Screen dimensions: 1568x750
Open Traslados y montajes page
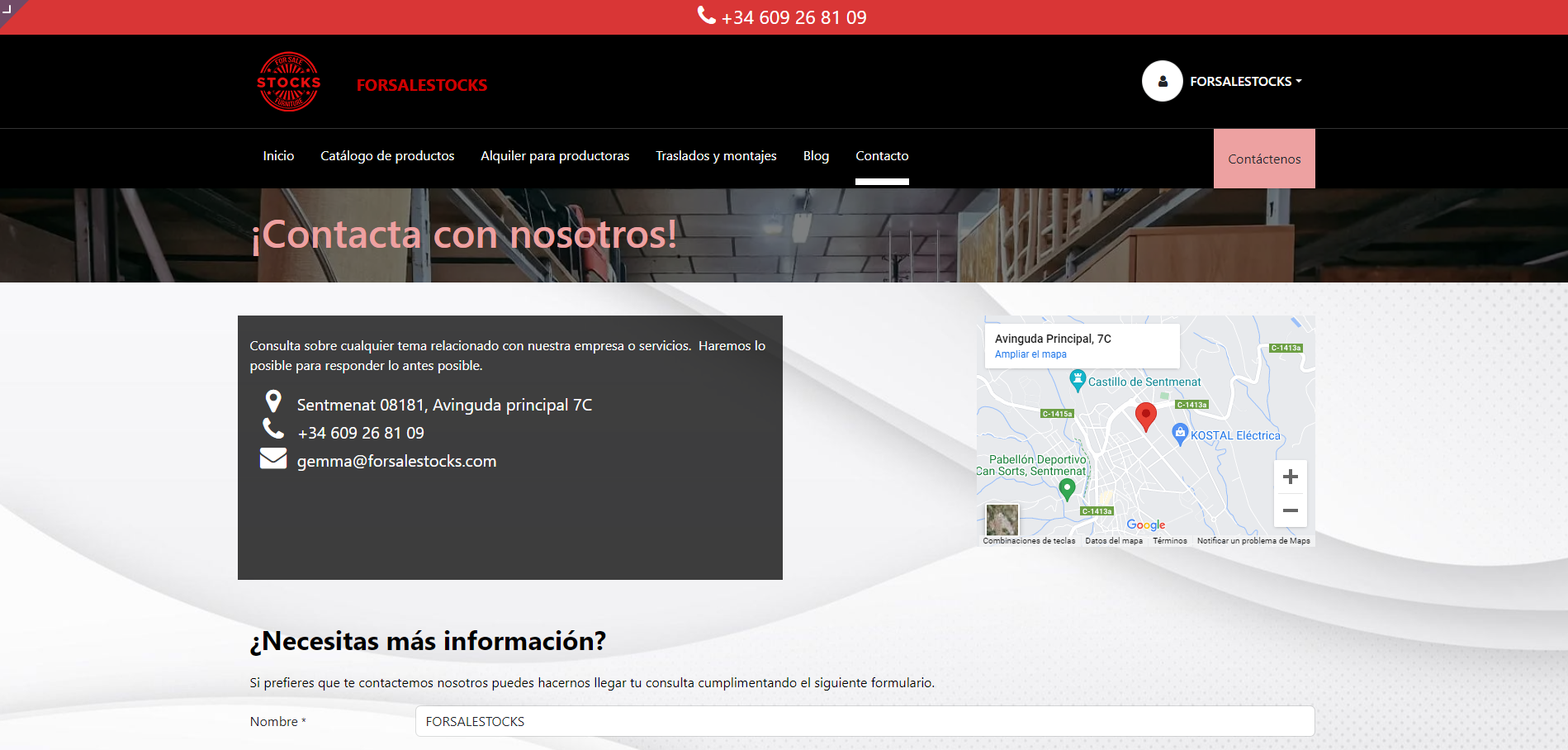[716, 155]
